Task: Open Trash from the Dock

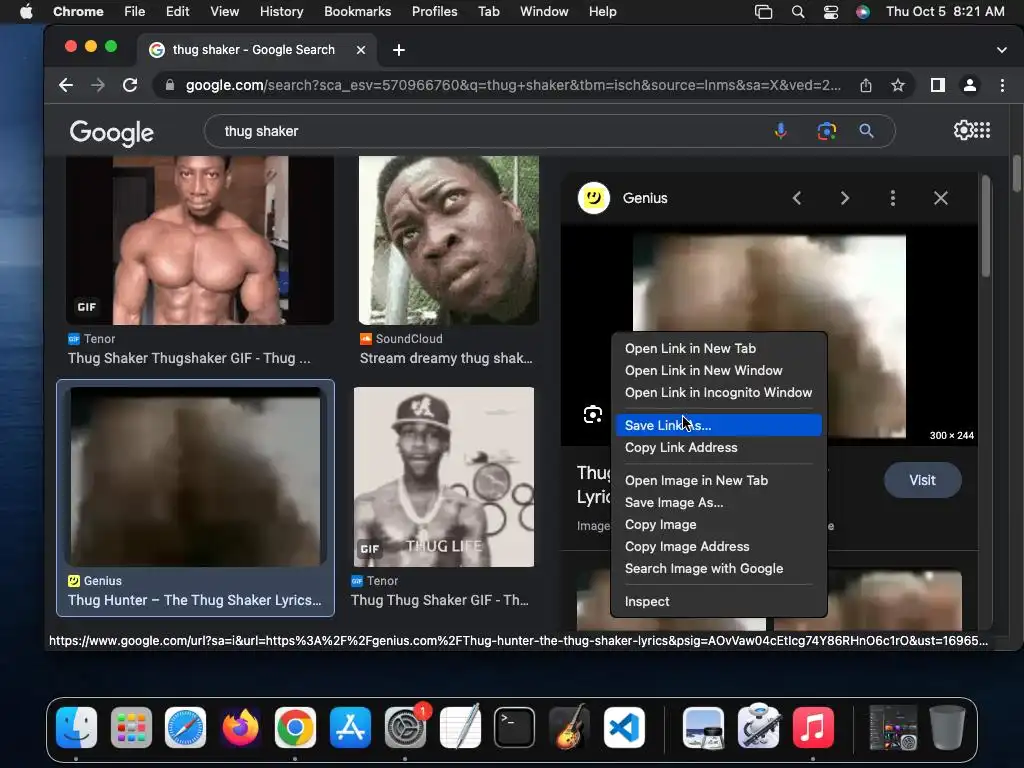Action: pyautogui.click(x=948, y=727)
